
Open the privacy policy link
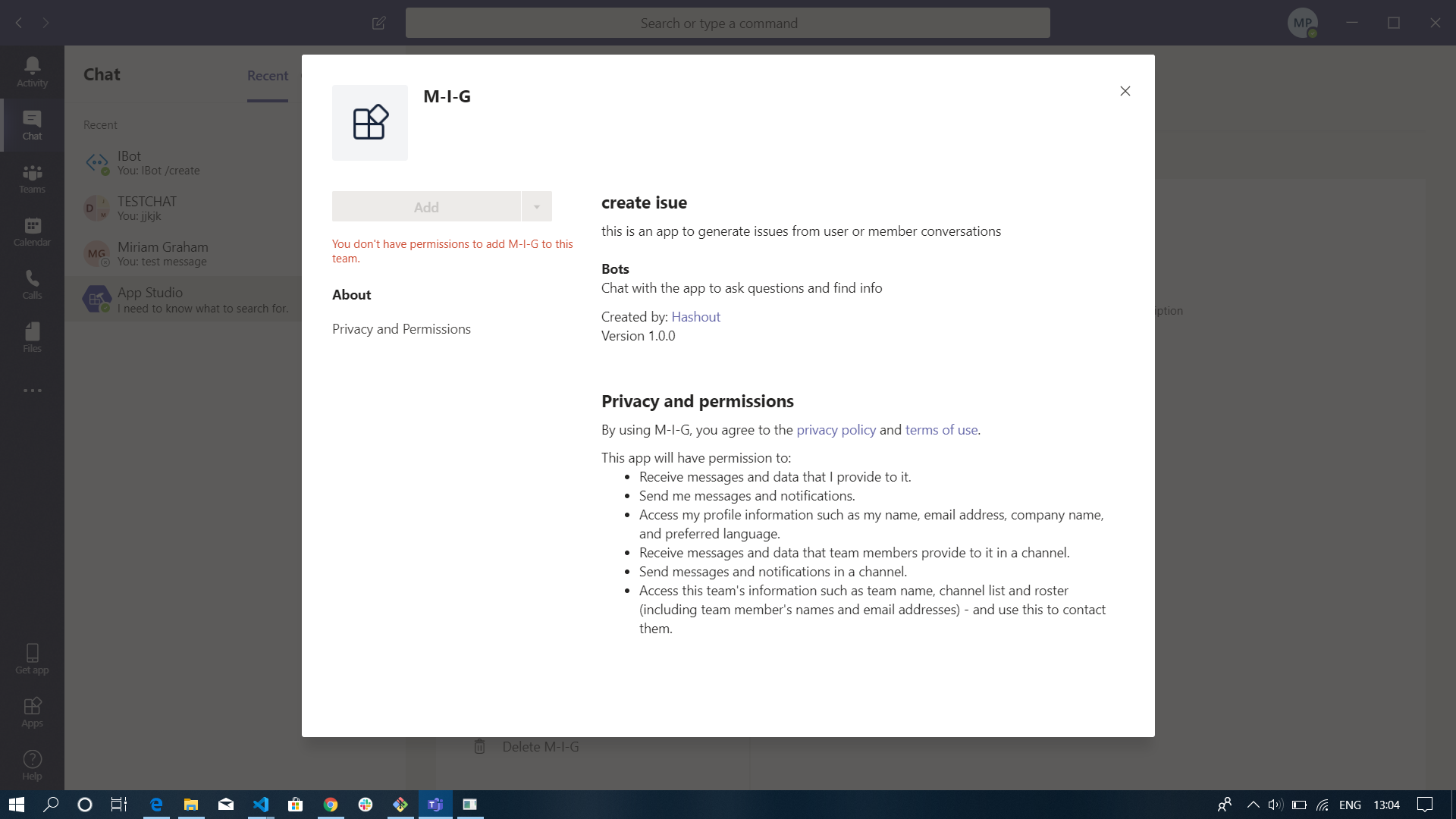[835, 429]
